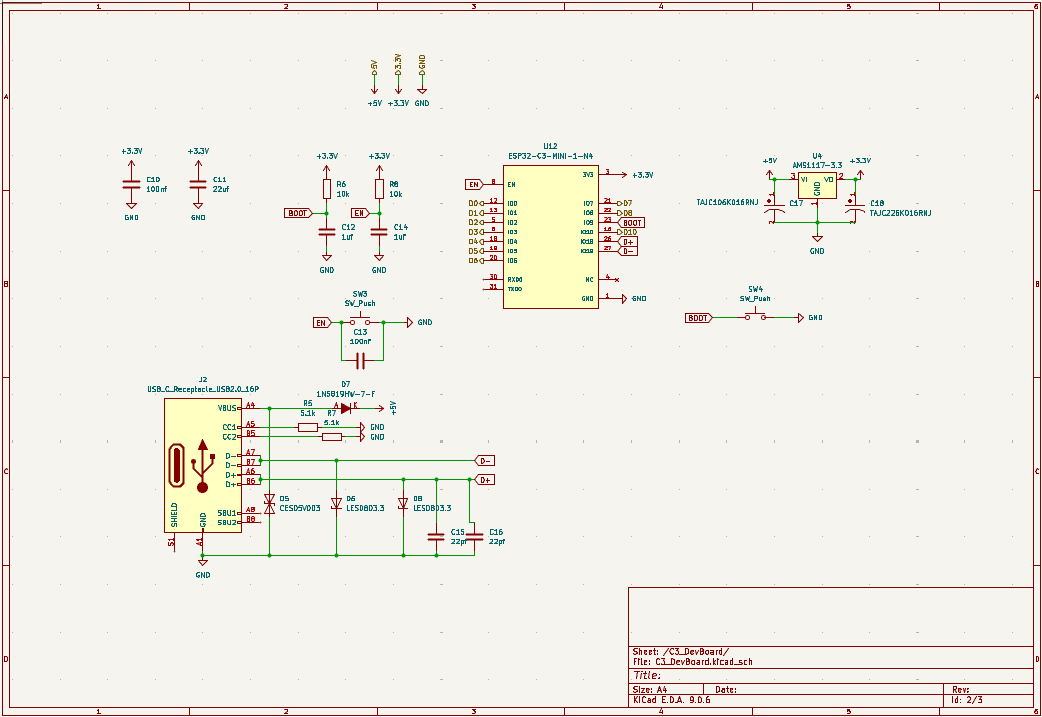Select the ESP32-C3-MINI-1-N4 symbol U12

[x=550, y=235]
